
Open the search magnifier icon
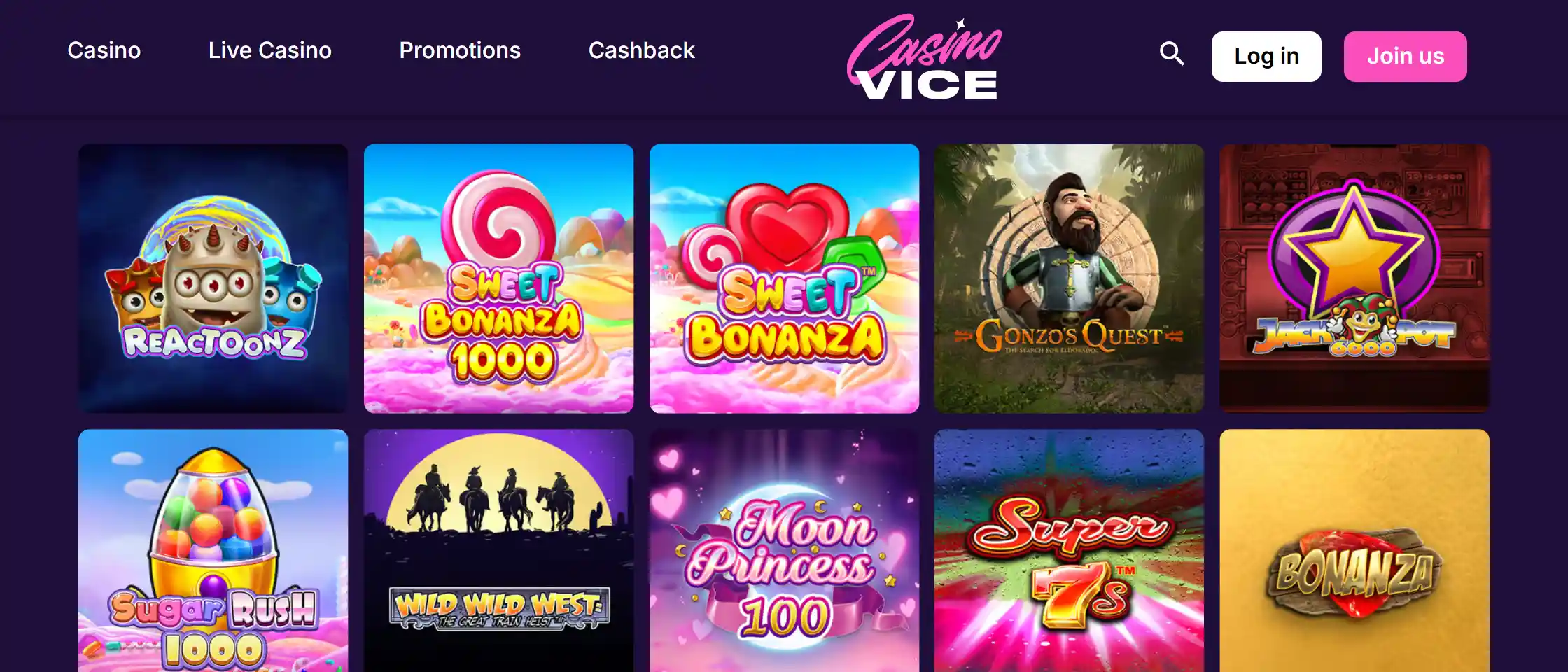1171,54
